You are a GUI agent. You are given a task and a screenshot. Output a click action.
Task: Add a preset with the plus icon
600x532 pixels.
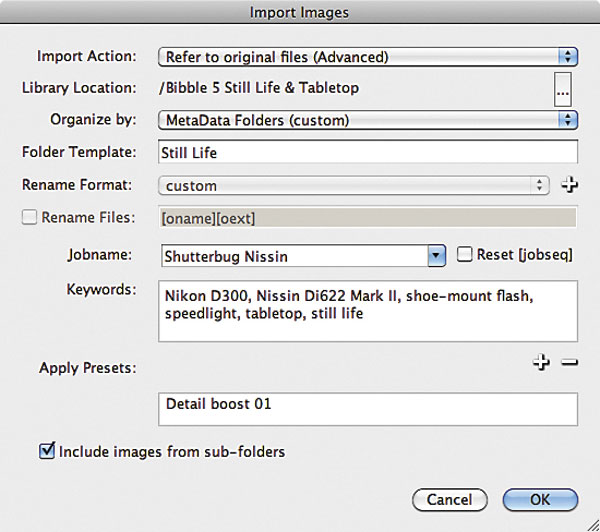coord(541,362)
